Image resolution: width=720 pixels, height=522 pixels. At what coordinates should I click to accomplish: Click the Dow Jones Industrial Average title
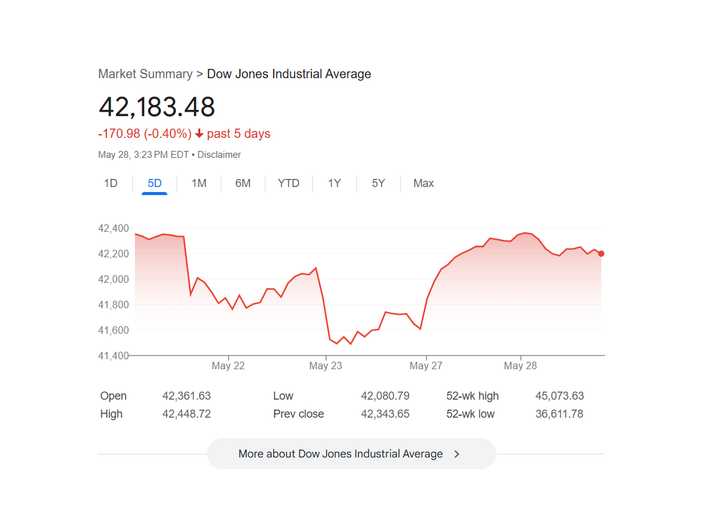click(289, 74)
